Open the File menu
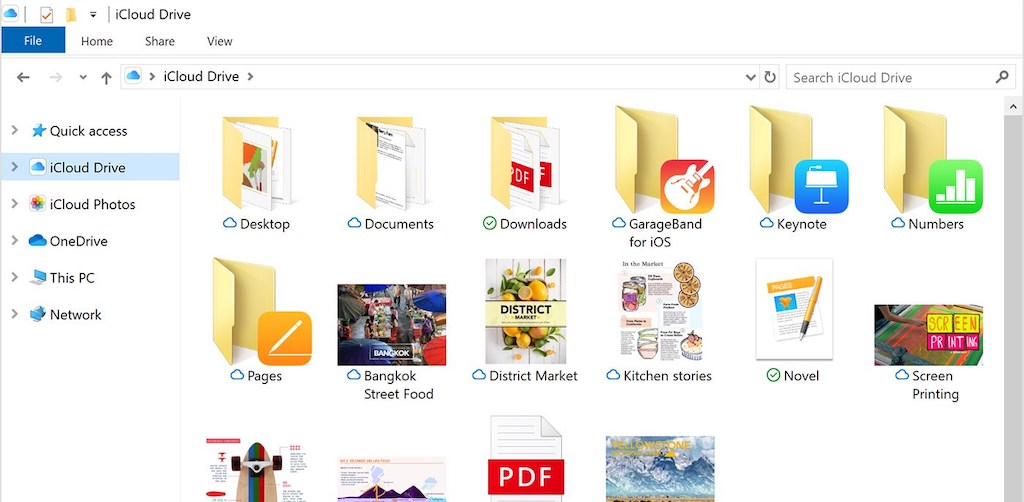Image resolution: width=1024 pixels, height=502 pixels. click(x=33, y=41)
